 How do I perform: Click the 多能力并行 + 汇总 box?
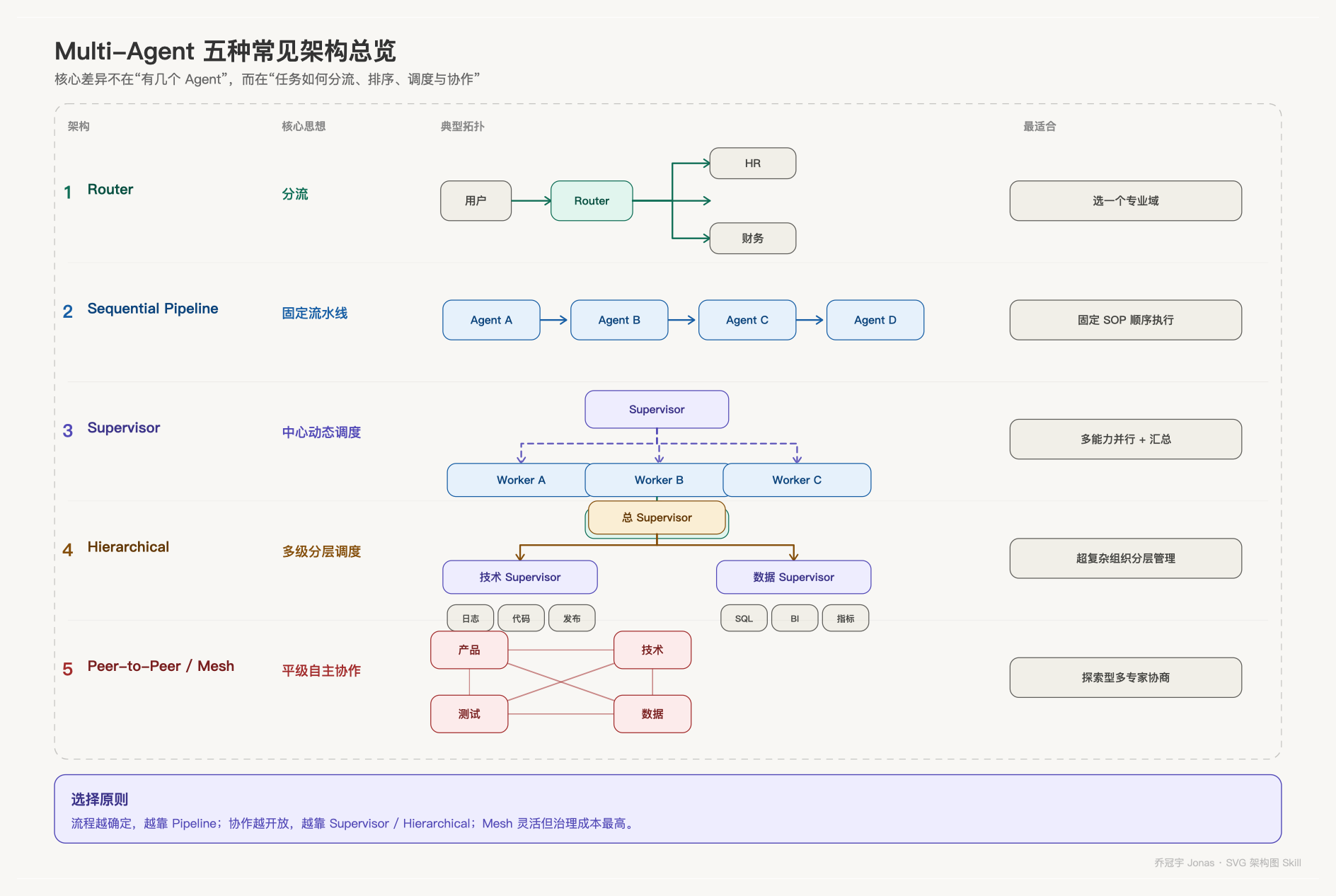pos(1126,440)
